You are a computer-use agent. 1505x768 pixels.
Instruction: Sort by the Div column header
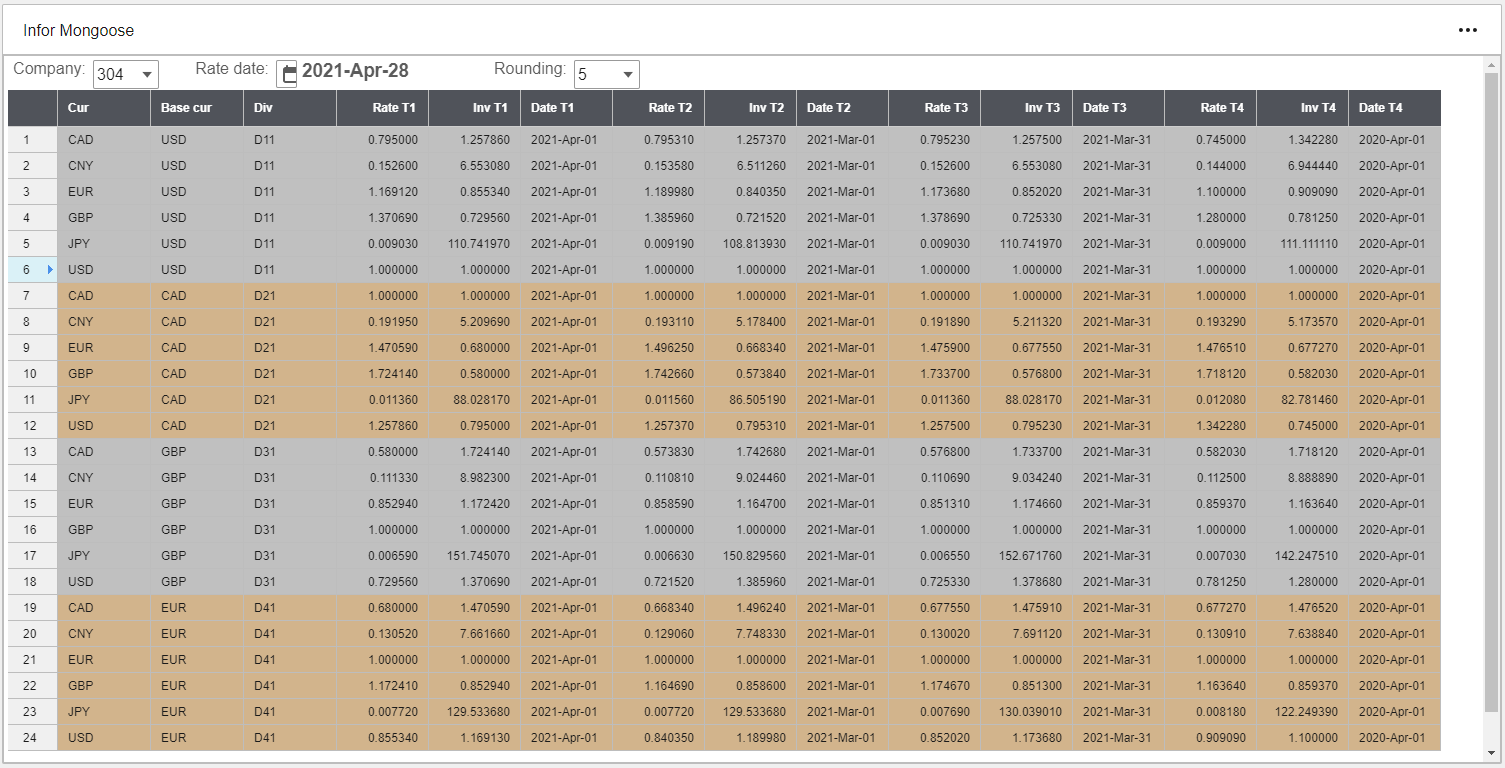pos(290,108)
